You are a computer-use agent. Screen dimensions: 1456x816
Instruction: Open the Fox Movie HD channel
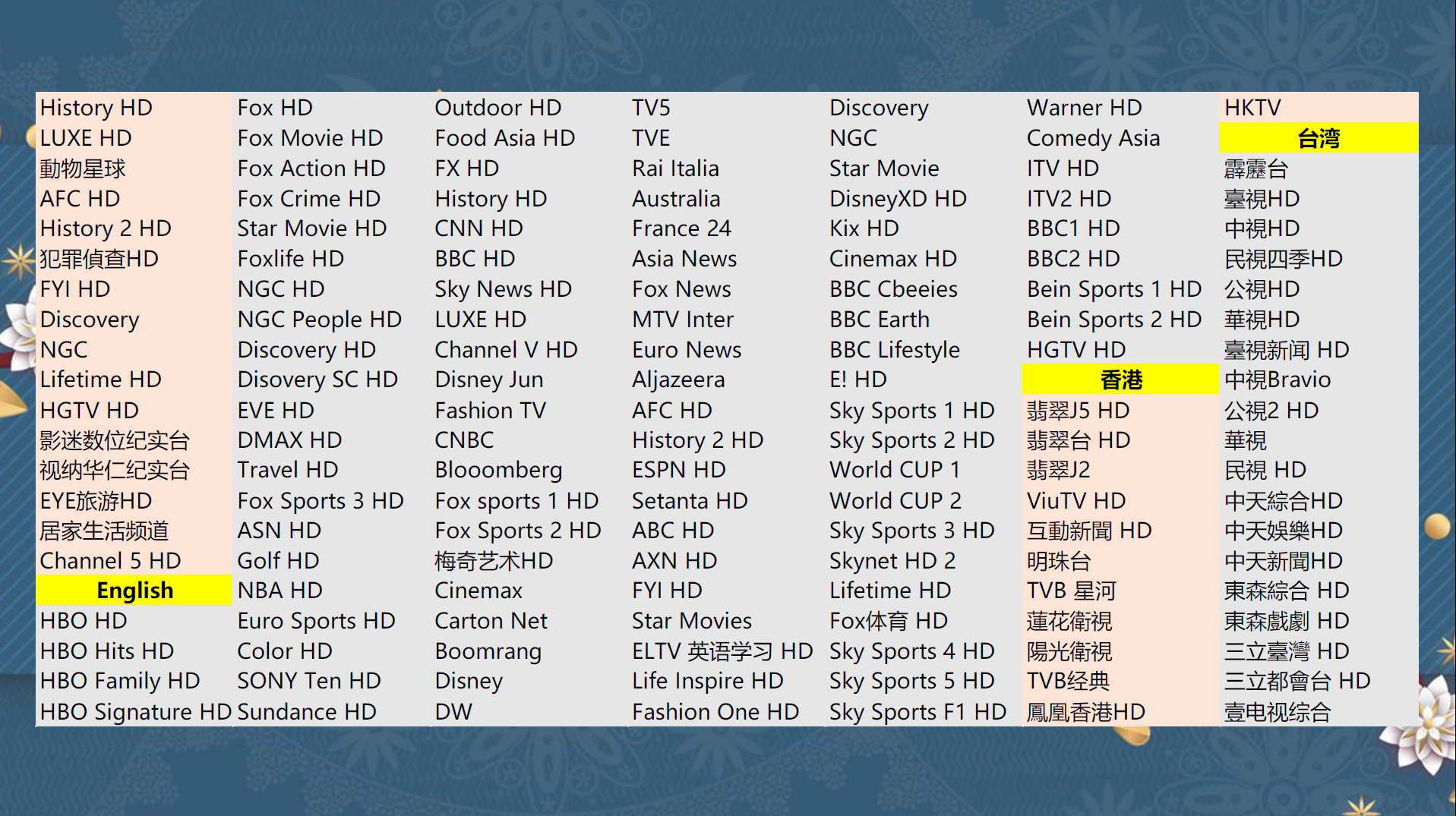(310, 138)
